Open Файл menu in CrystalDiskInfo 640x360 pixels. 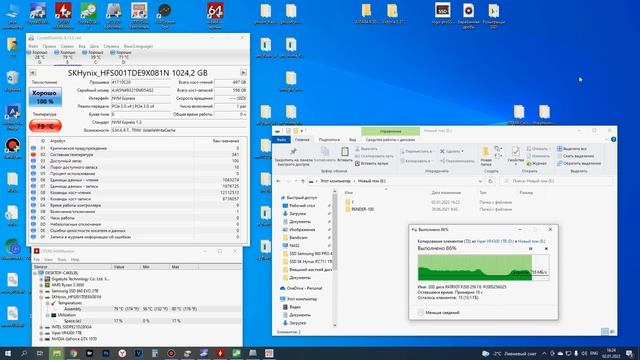(x=33, y=46)
